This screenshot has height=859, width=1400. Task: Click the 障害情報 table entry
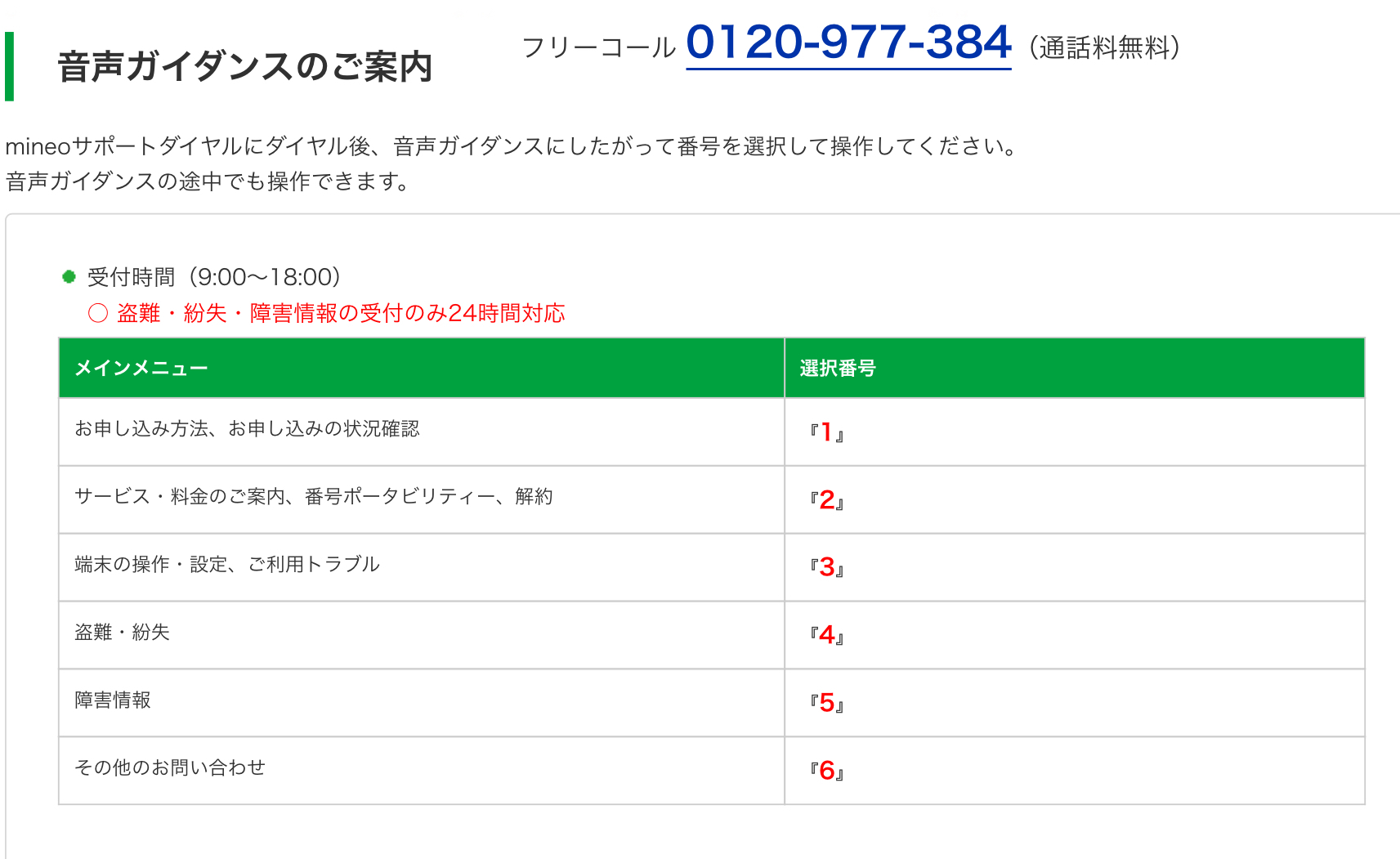[x=113, y=700]
